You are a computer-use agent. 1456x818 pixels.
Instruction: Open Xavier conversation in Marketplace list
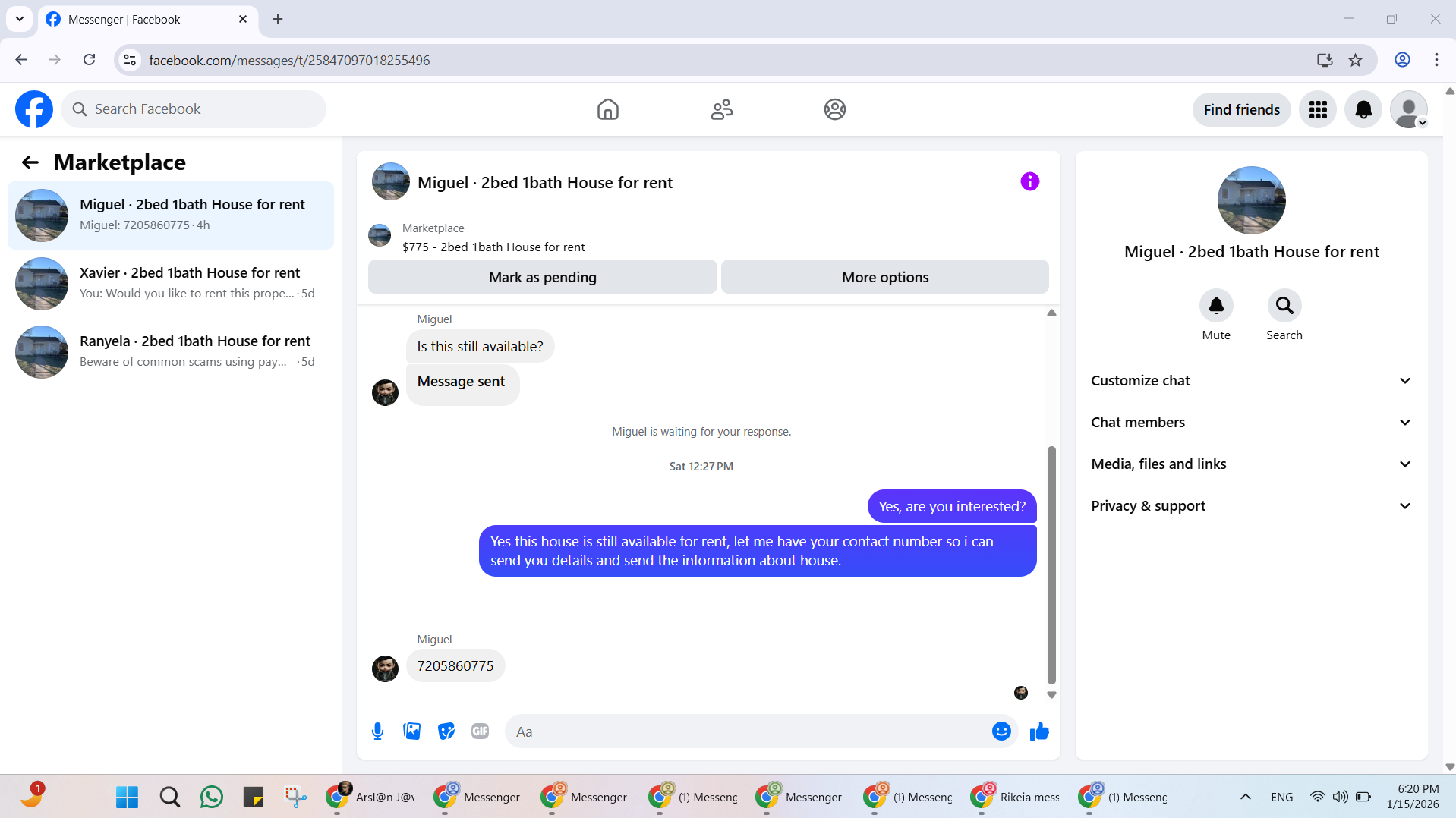171,284
